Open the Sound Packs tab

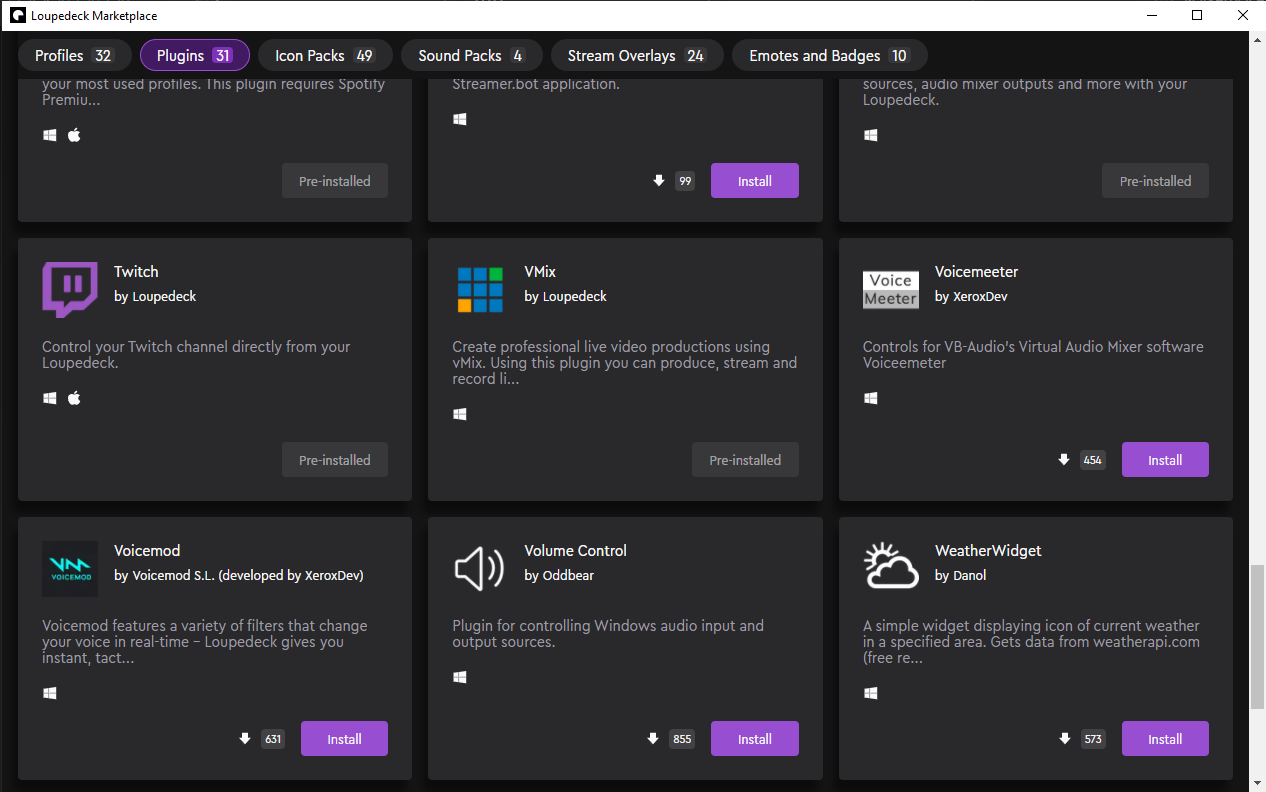click(472, 56)
